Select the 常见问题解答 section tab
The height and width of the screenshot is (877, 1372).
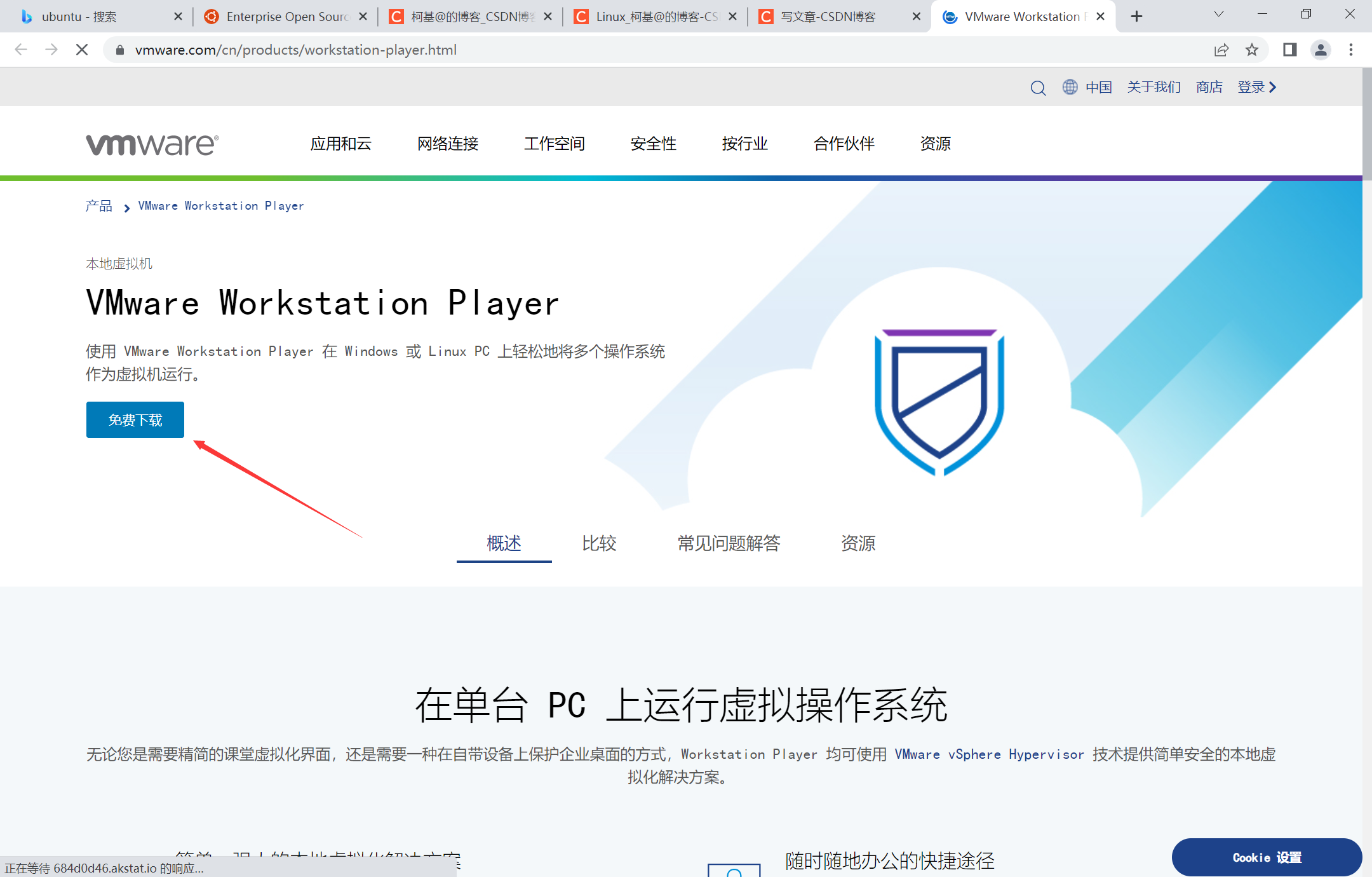729,543
